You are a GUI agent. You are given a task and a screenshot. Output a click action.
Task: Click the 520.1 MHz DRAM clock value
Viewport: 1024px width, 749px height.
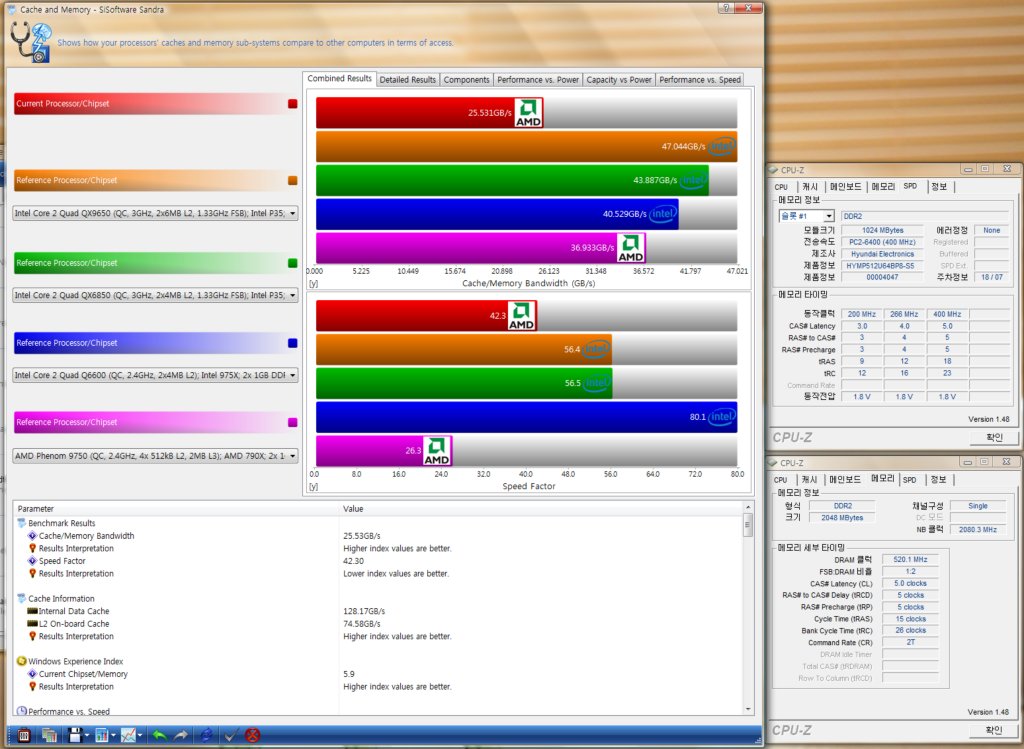[x=910, y=559]
